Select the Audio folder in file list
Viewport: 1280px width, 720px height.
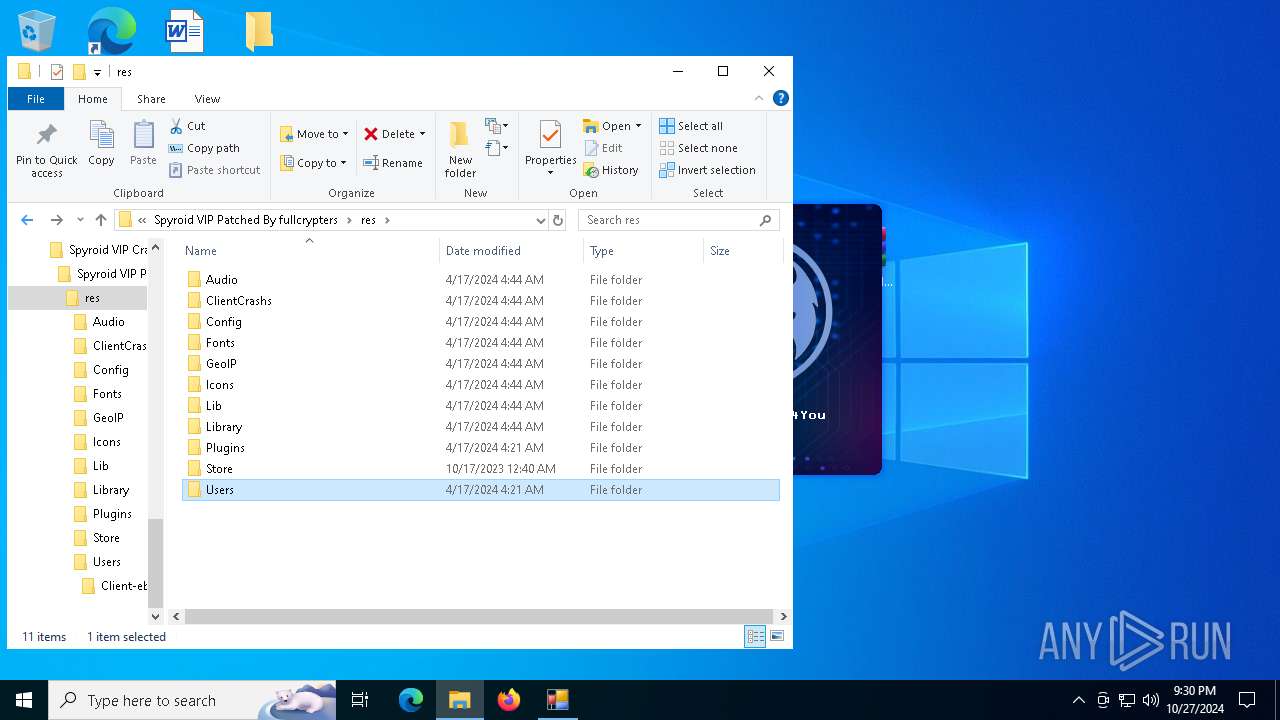click(480, 280)
